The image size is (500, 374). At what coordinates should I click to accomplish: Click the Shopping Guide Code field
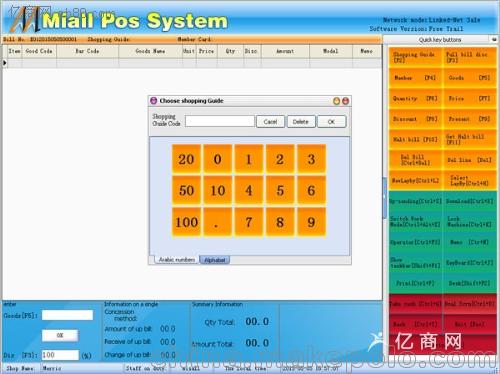pos(220,121)
